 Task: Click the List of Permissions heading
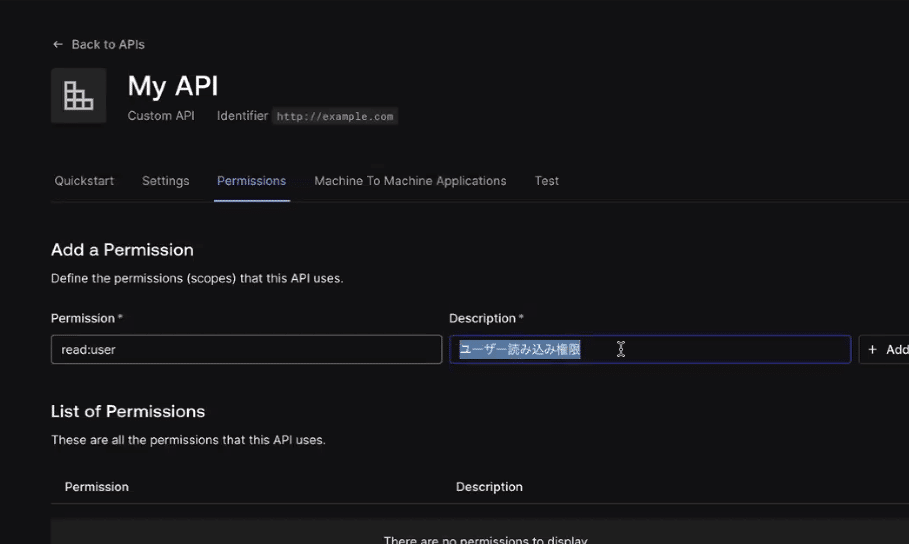(128, 412)
